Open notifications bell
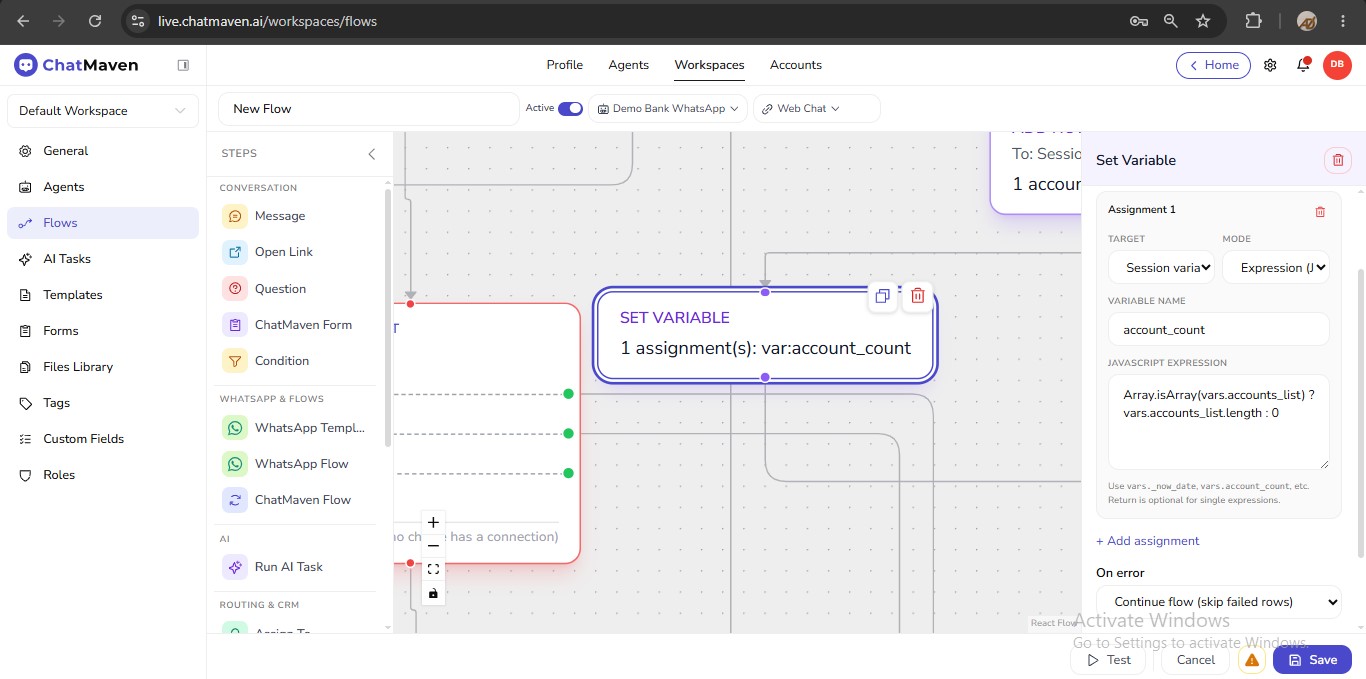1366x679 pixels. tap(1303, 65)
